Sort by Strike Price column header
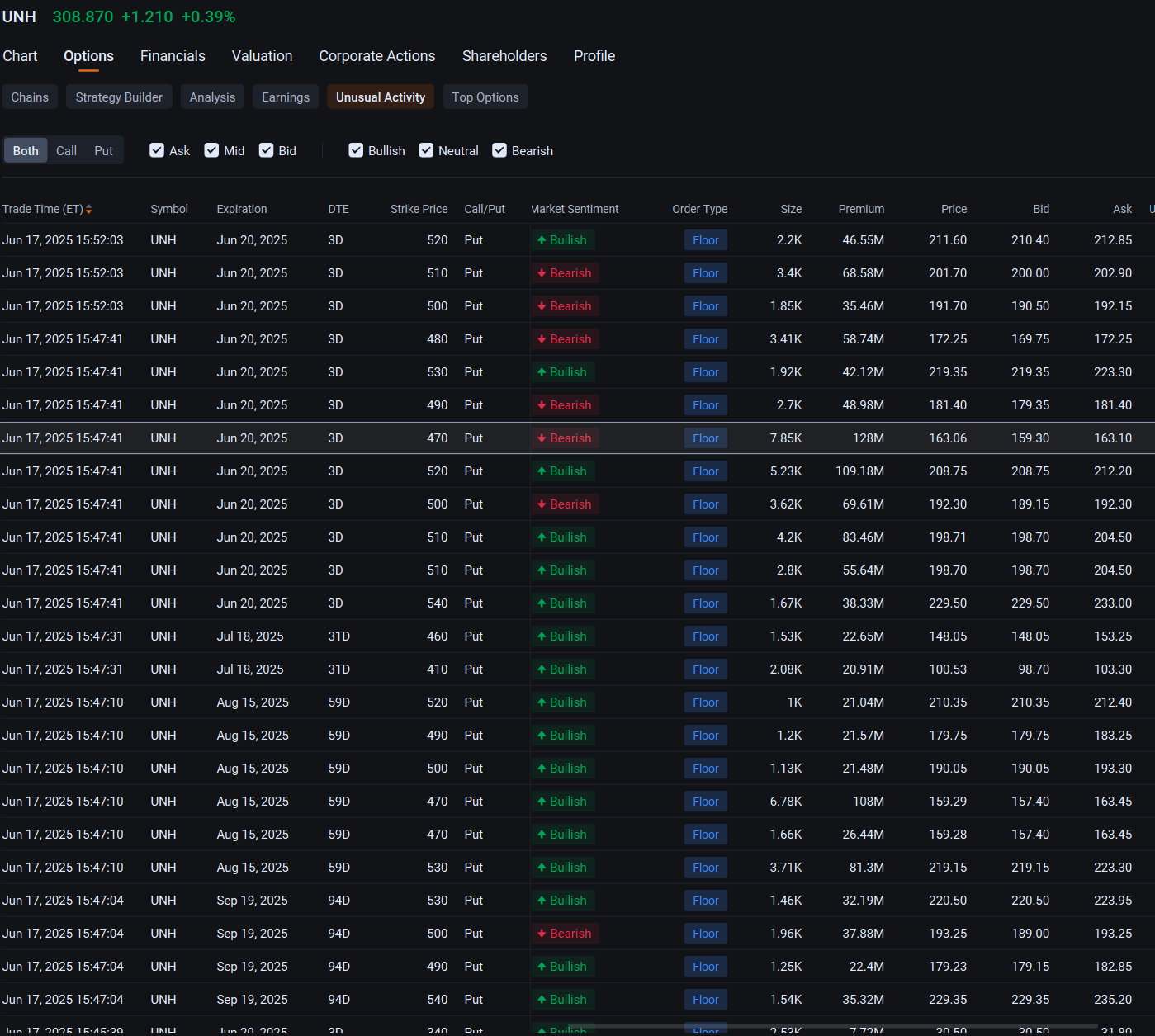The height and width of the screenshot is (1036, 1155). point(419,209)
